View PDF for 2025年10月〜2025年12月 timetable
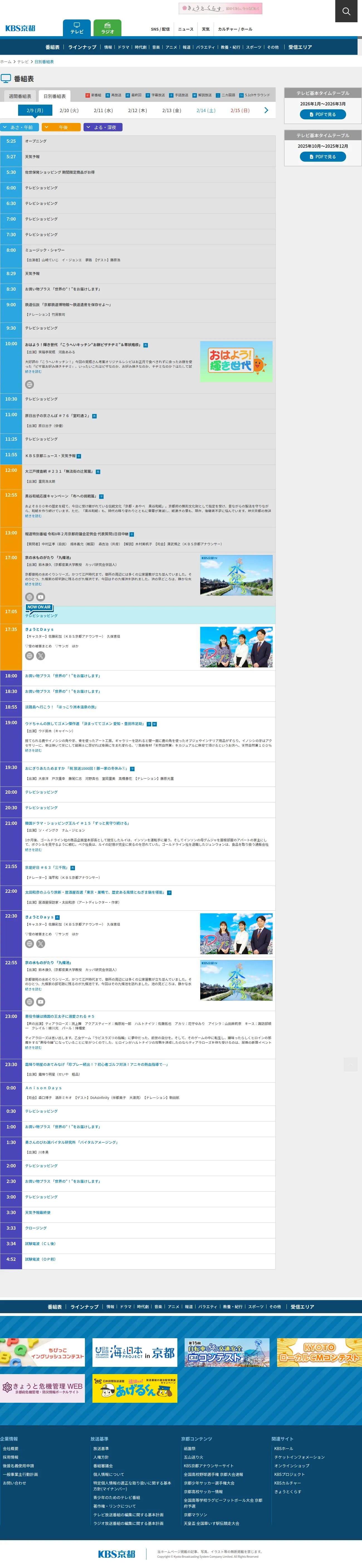The image size is (362, 1568). (x=322, y=156)
